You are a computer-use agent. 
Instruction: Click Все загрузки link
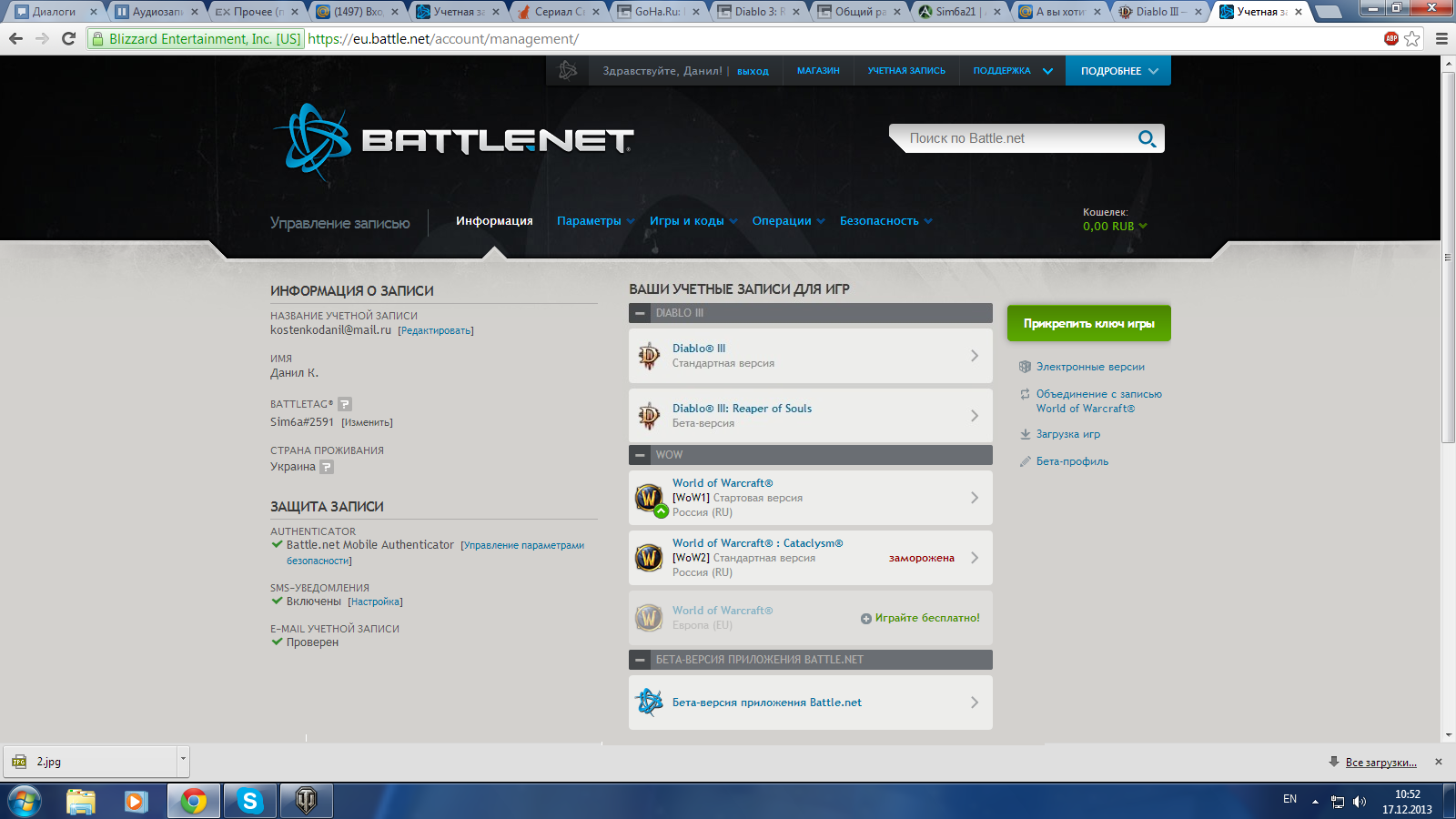[1380, 763]
